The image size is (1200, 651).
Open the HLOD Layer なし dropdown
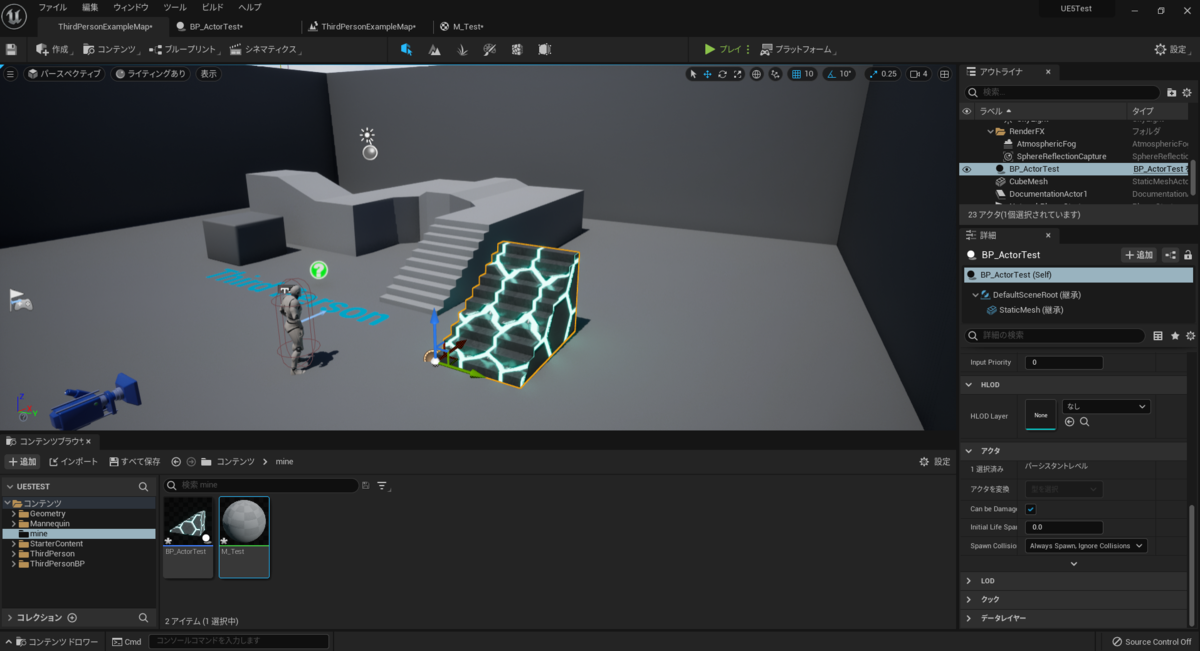(1106, 407)
